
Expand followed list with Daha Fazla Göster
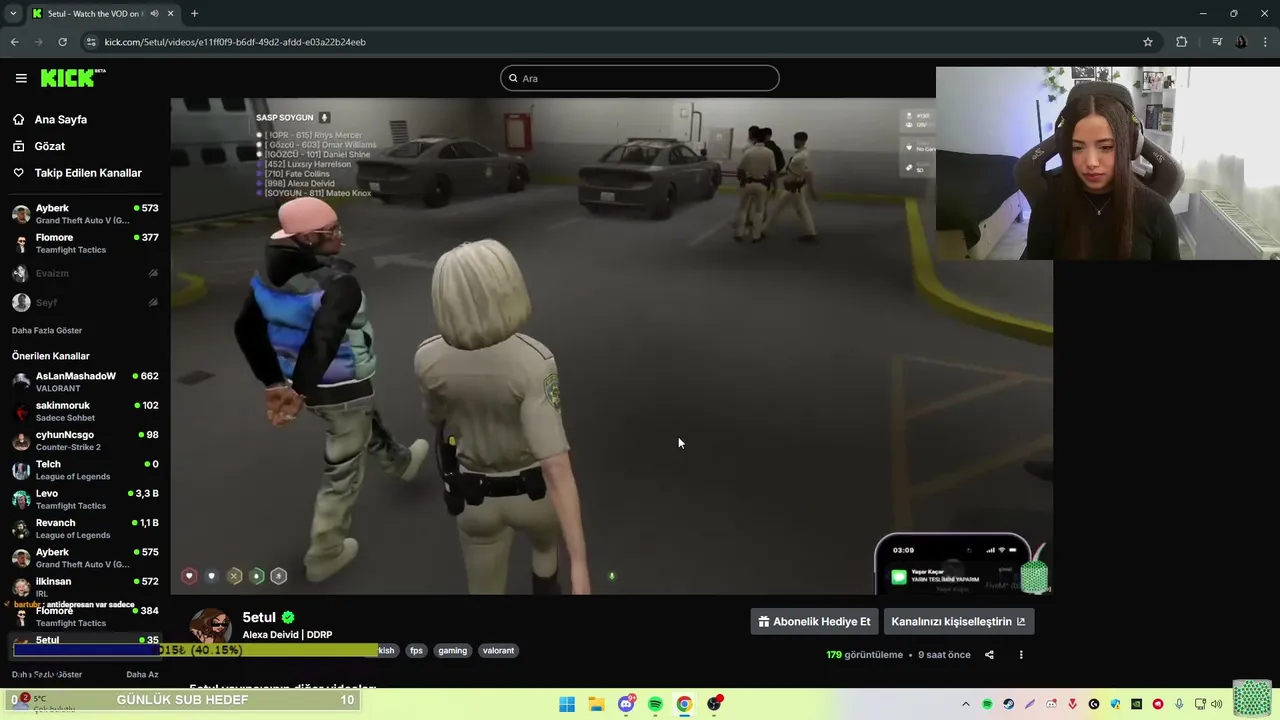coord(47,330)
